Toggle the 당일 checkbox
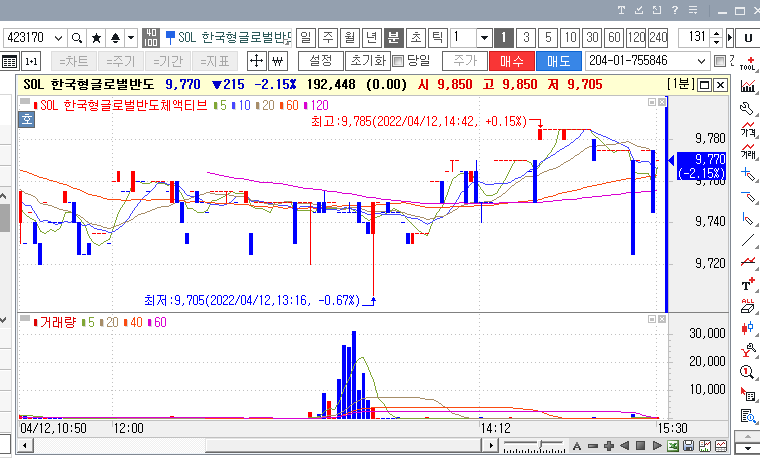Viewport: 760px width, 459px height. (x=398, y=61)
